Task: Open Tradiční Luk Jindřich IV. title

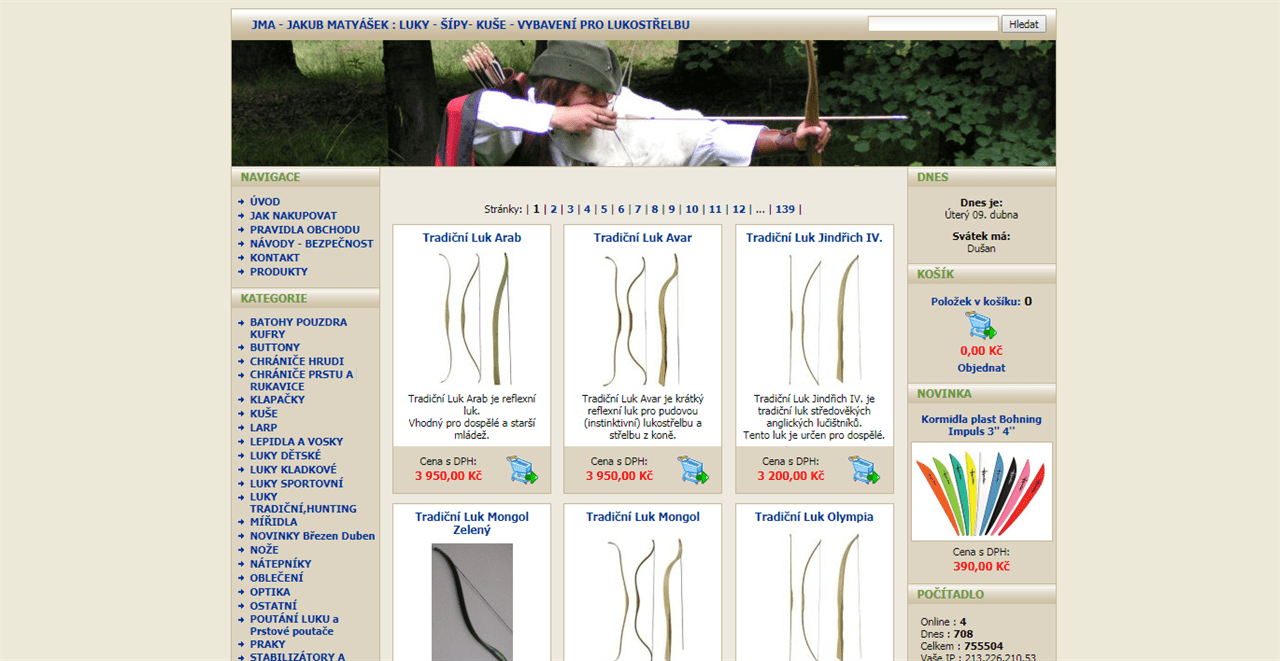Action: [x=814, y=238]
